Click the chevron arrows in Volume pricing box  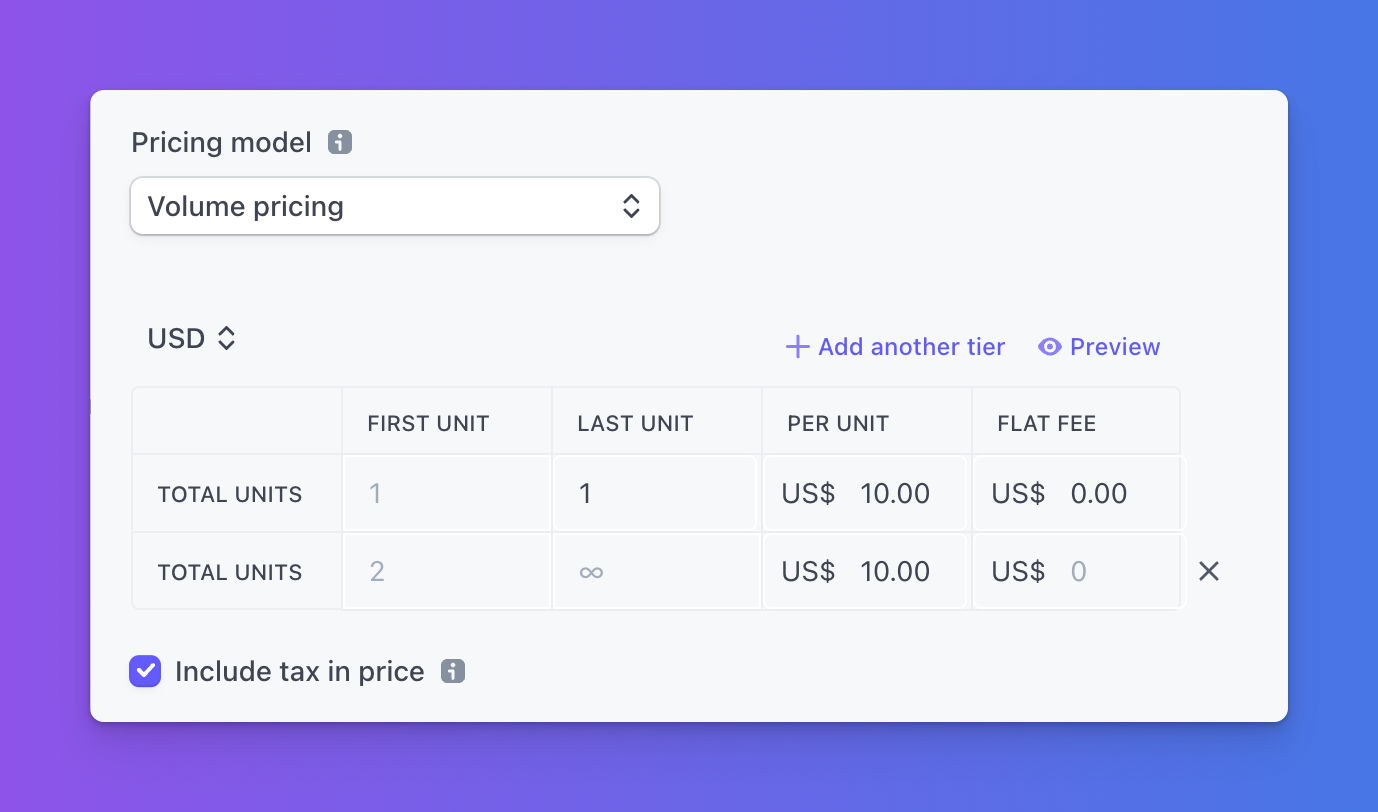pyautogui.click(x=631, y=206)
